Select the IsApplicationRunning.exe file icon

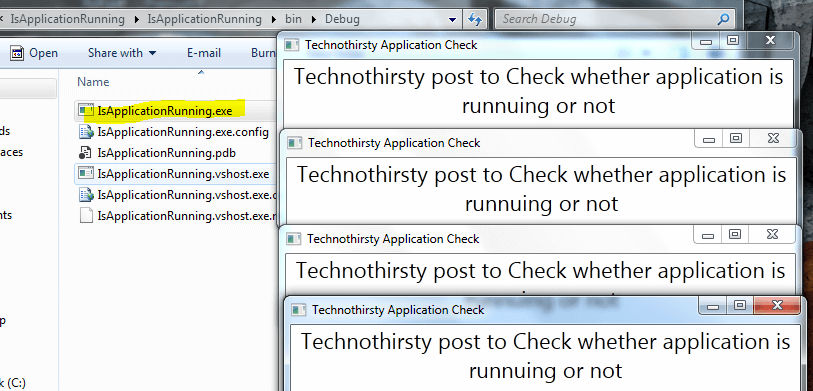[86, 110]
